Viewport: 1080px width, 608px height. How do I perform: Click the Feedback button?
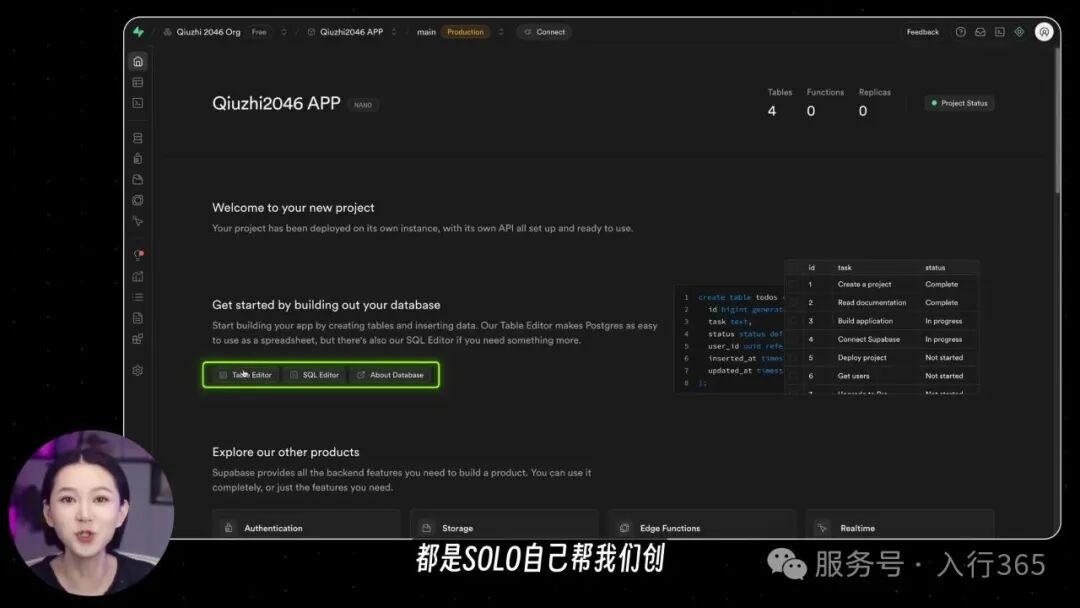(x=922, y=32)
